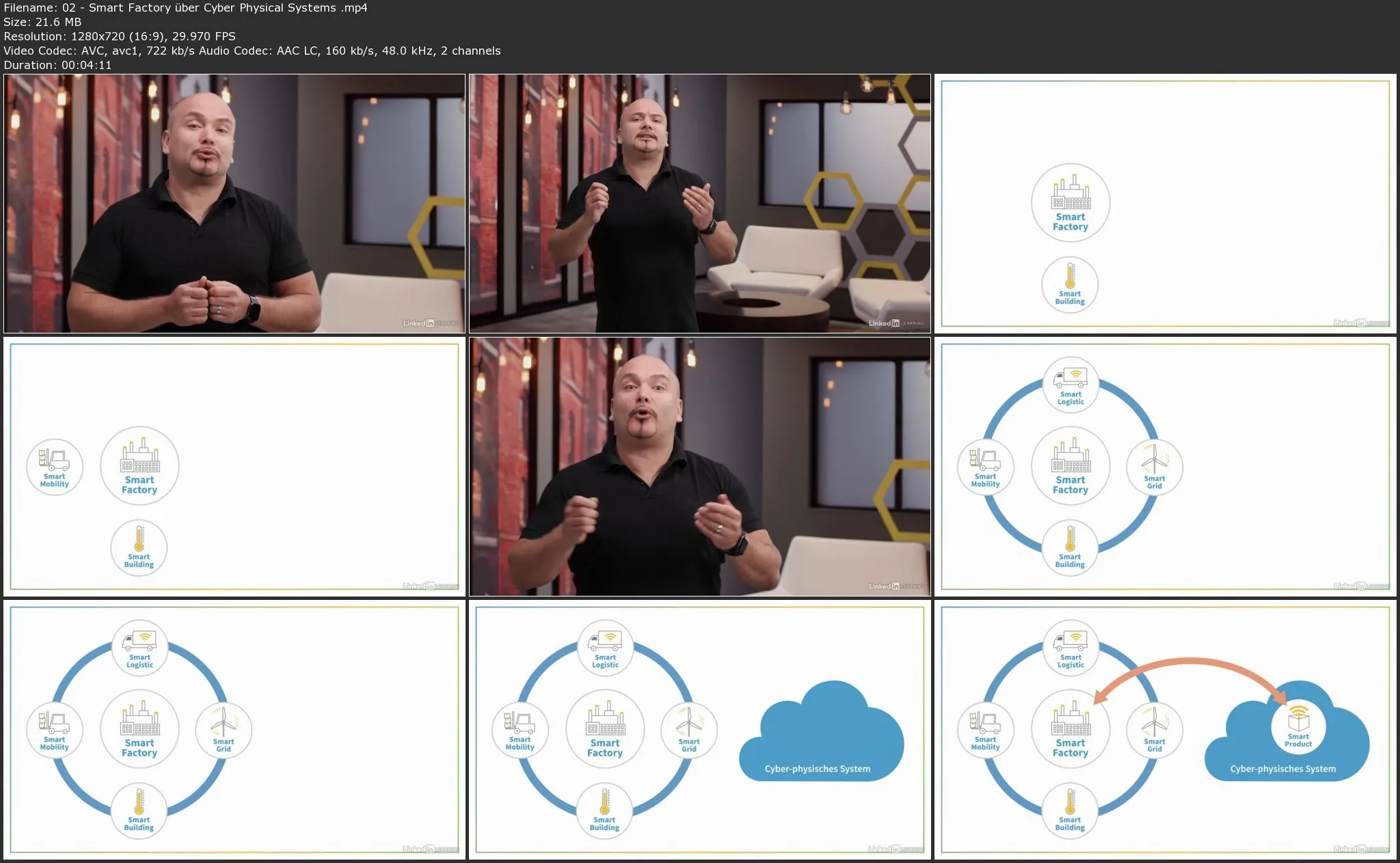Click the Cyber-physisches System label in the bottom-right frame
The image size is (1400, 863).
click(x=1282, y=769)
